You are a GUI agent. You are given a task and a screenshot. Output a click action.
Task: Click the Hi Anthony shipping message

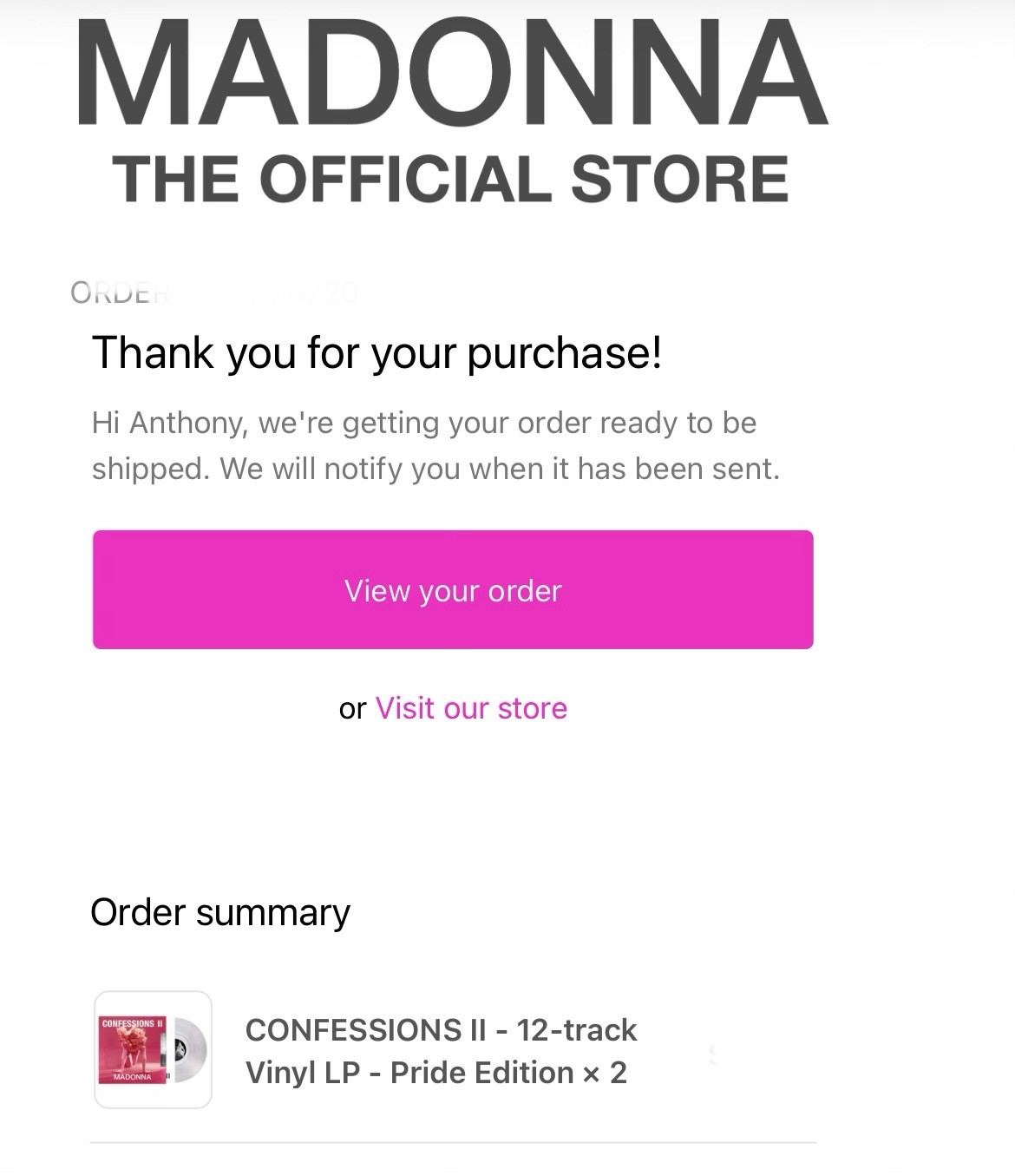coord(435,445)
